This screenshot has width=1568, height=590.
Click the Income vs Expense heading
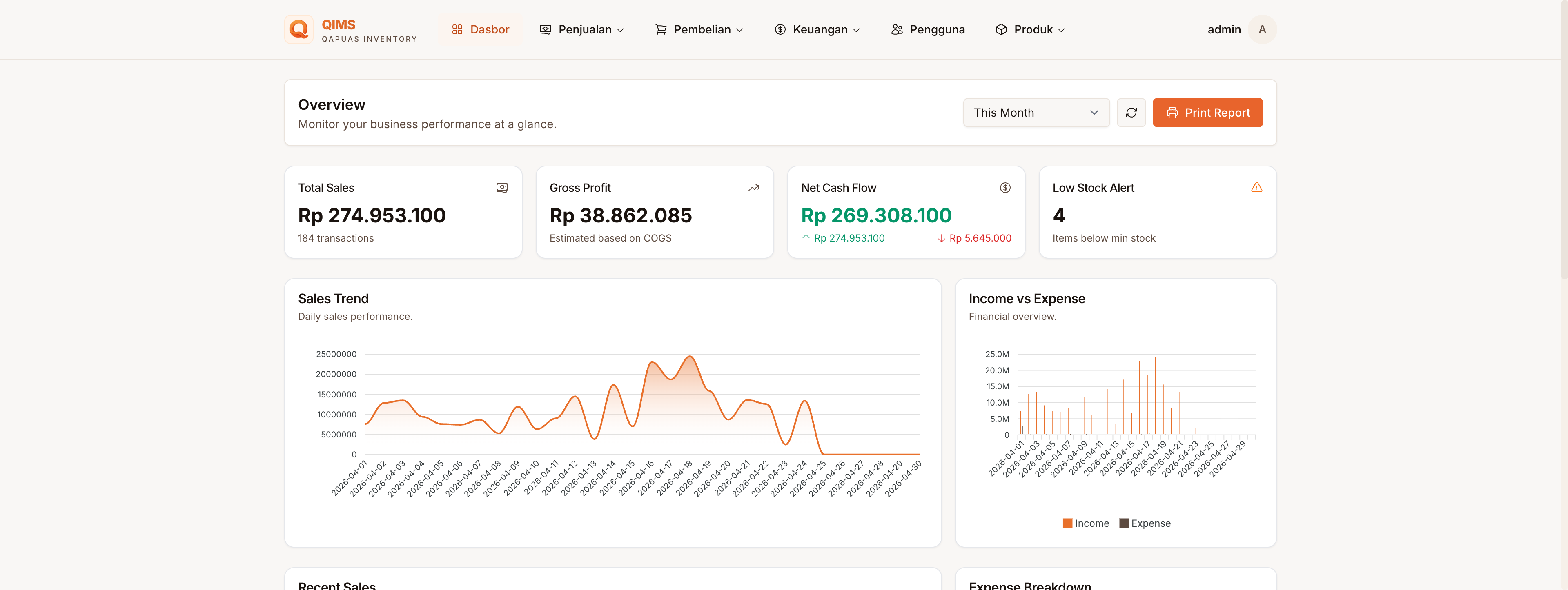(x=1026, y=299)
